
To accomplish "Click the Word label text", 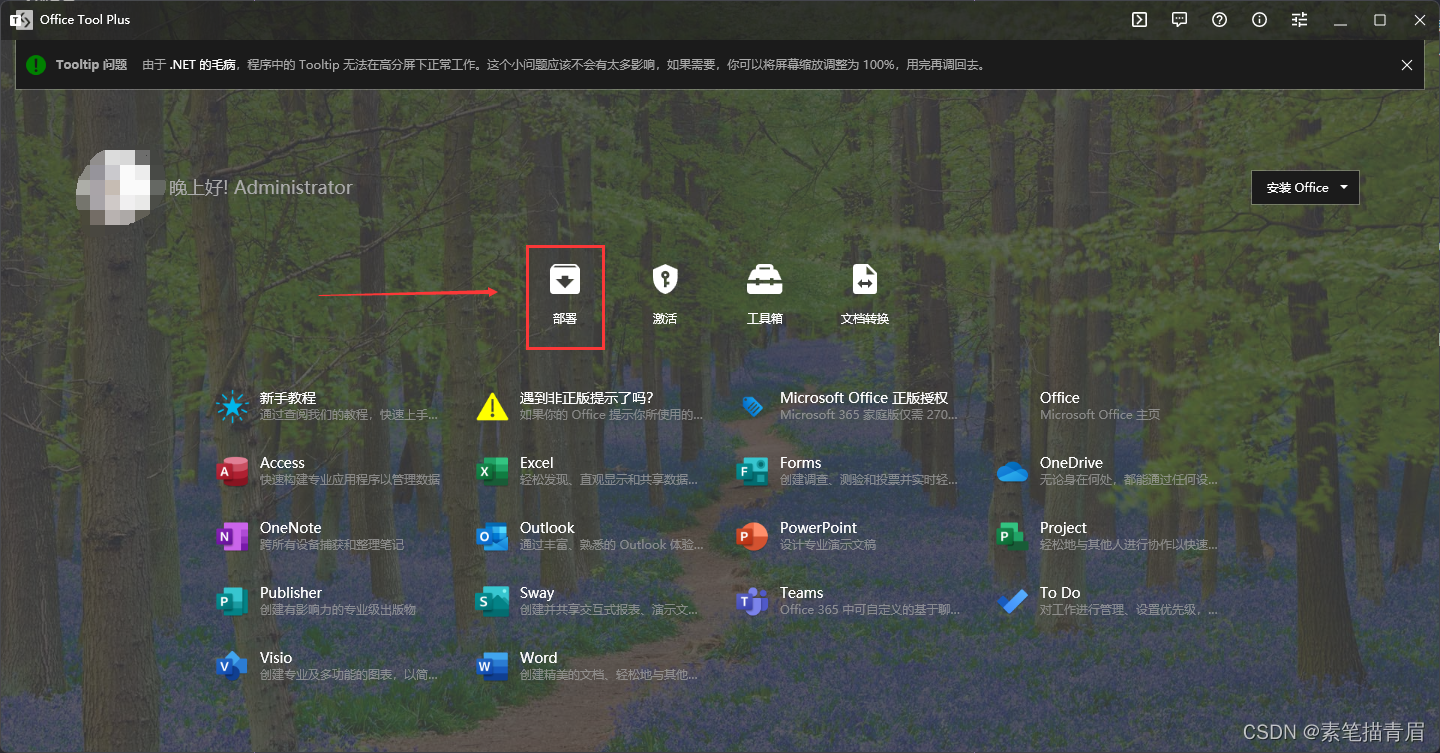I will click(x=539, y=658).
